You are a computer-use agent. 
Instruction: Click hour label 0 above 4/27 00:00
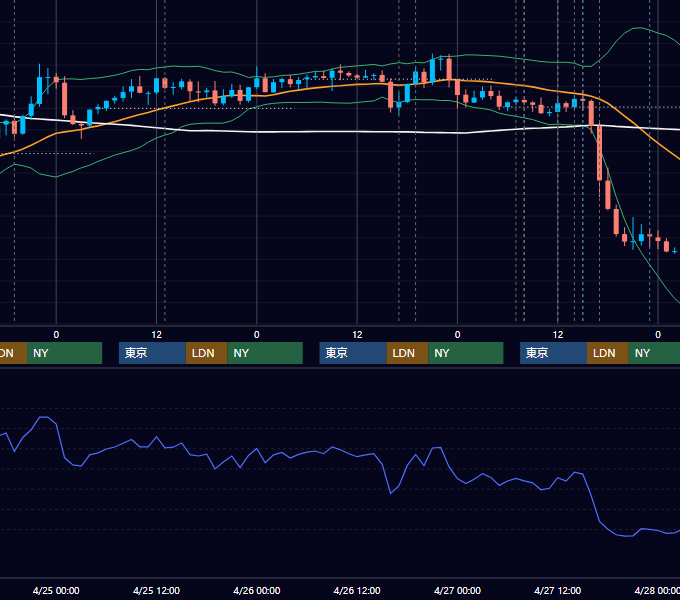point(457,335)
